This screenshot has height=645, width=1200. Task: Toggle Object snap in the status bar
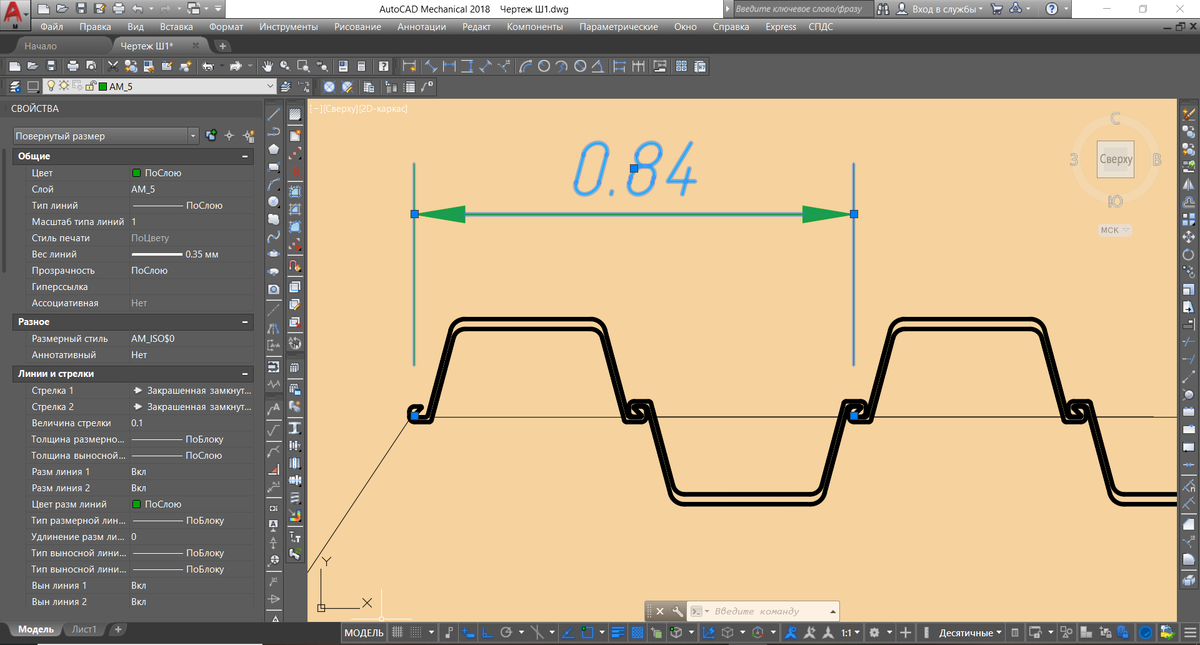pyautogui.click(x=589, y=633)
